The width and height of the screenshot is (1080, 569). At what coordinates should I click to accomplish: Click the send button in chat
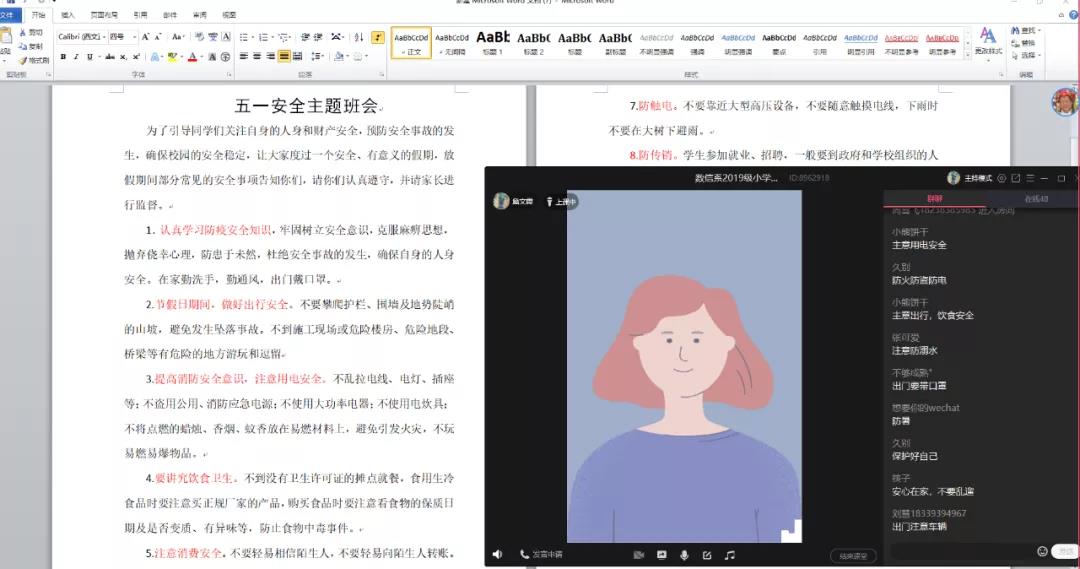[1066, 552]
